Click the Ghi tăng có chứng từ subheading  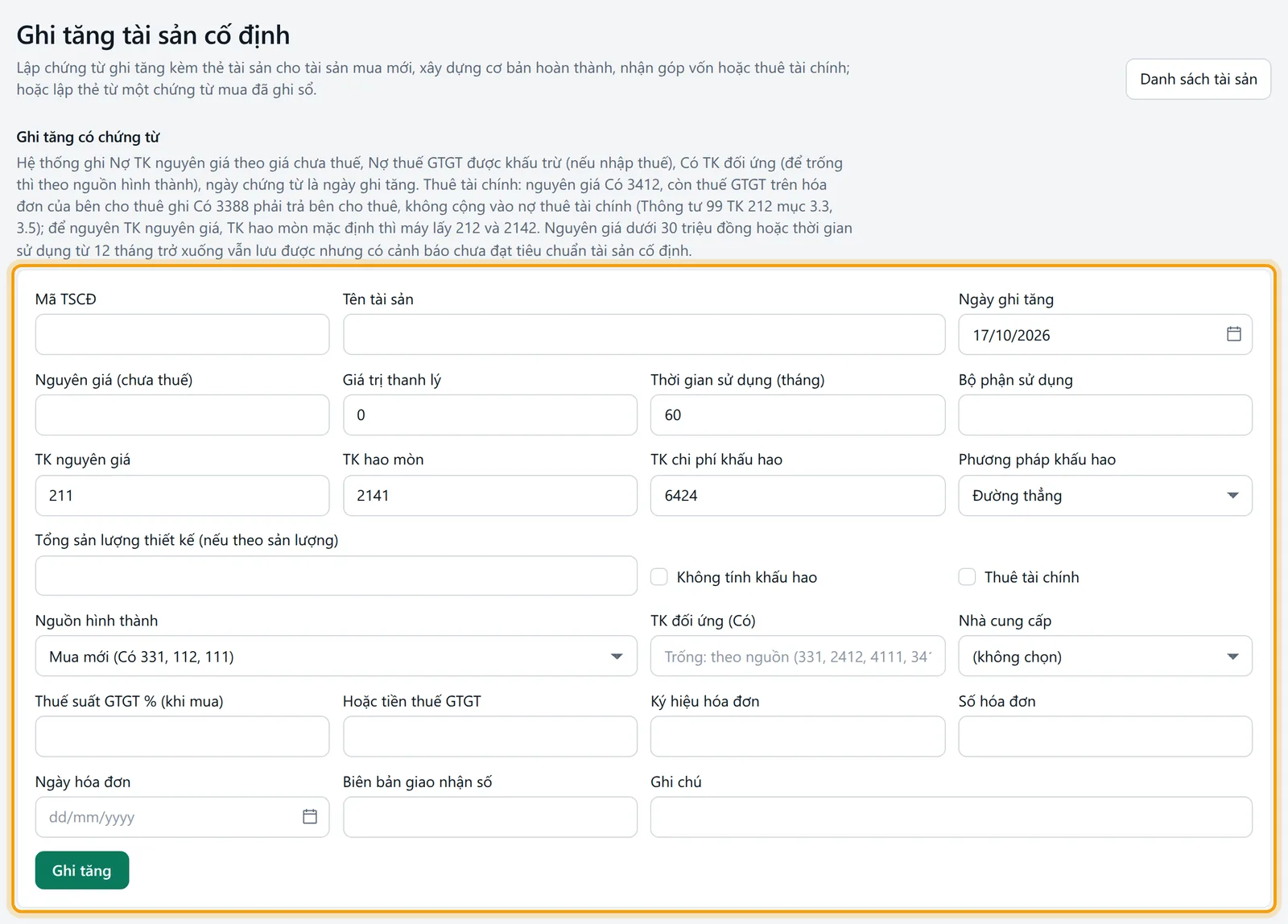pyautogui.click(x=88, y=137)
